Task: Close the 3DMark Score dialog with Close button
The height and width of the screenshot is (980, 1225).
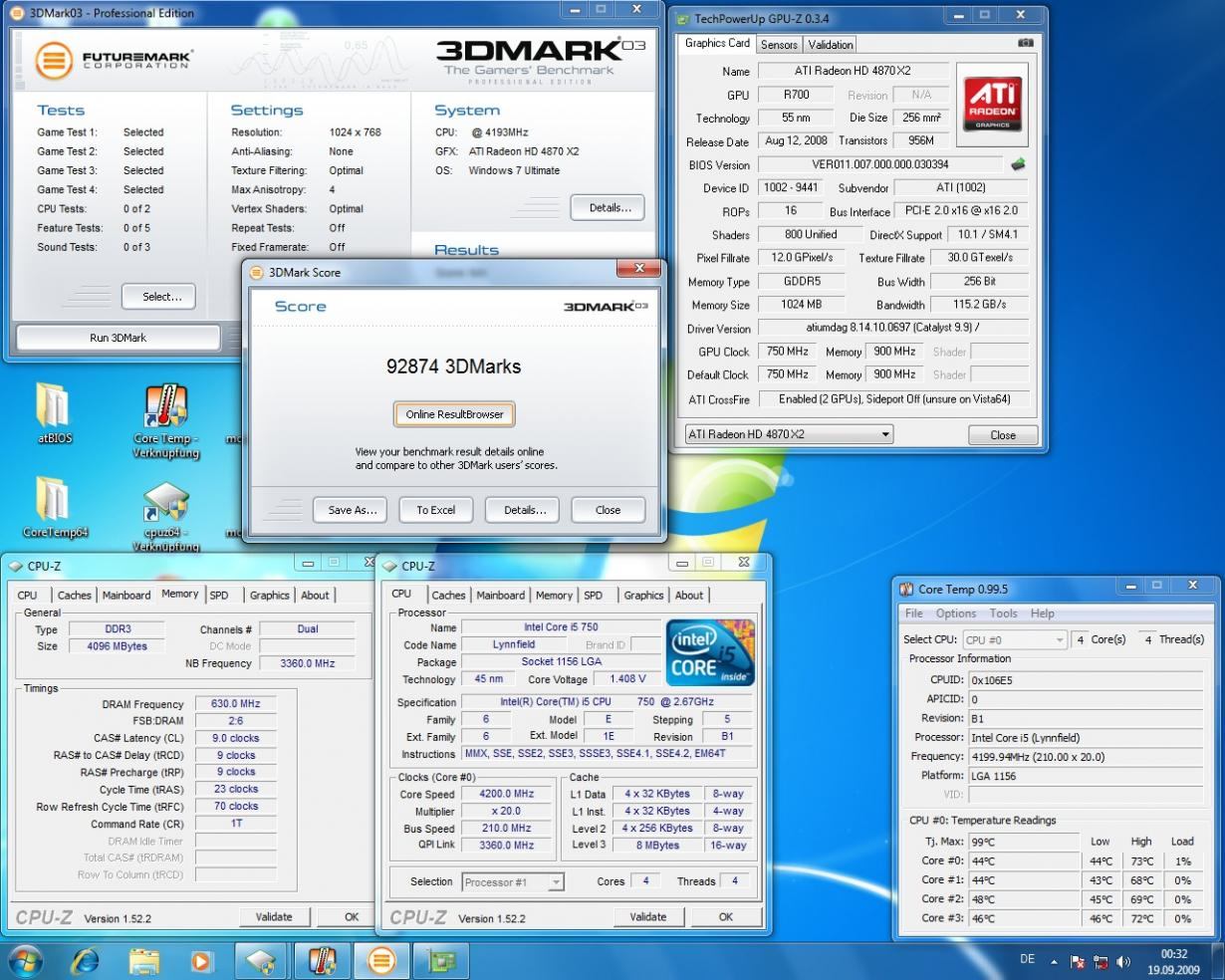Action: click(x=609, y=510)
